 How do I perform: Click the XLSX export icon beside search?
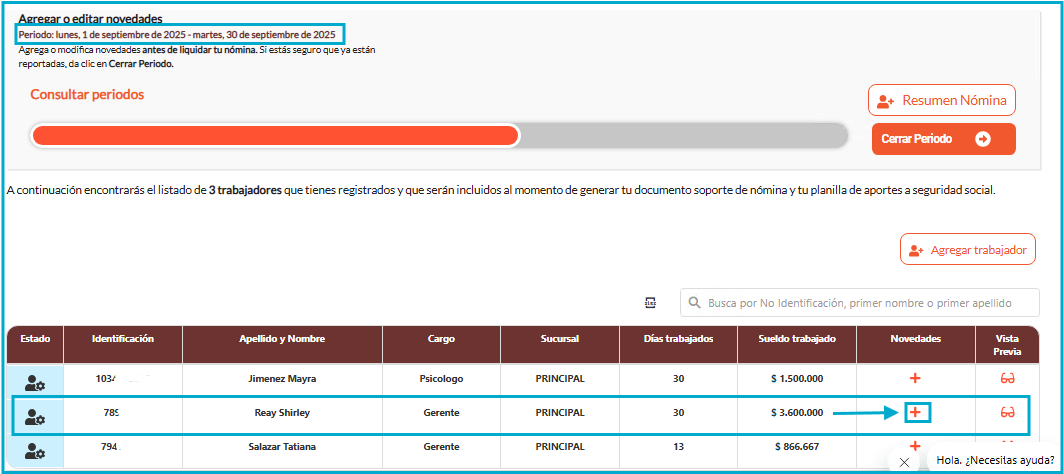tap(650, 302)
